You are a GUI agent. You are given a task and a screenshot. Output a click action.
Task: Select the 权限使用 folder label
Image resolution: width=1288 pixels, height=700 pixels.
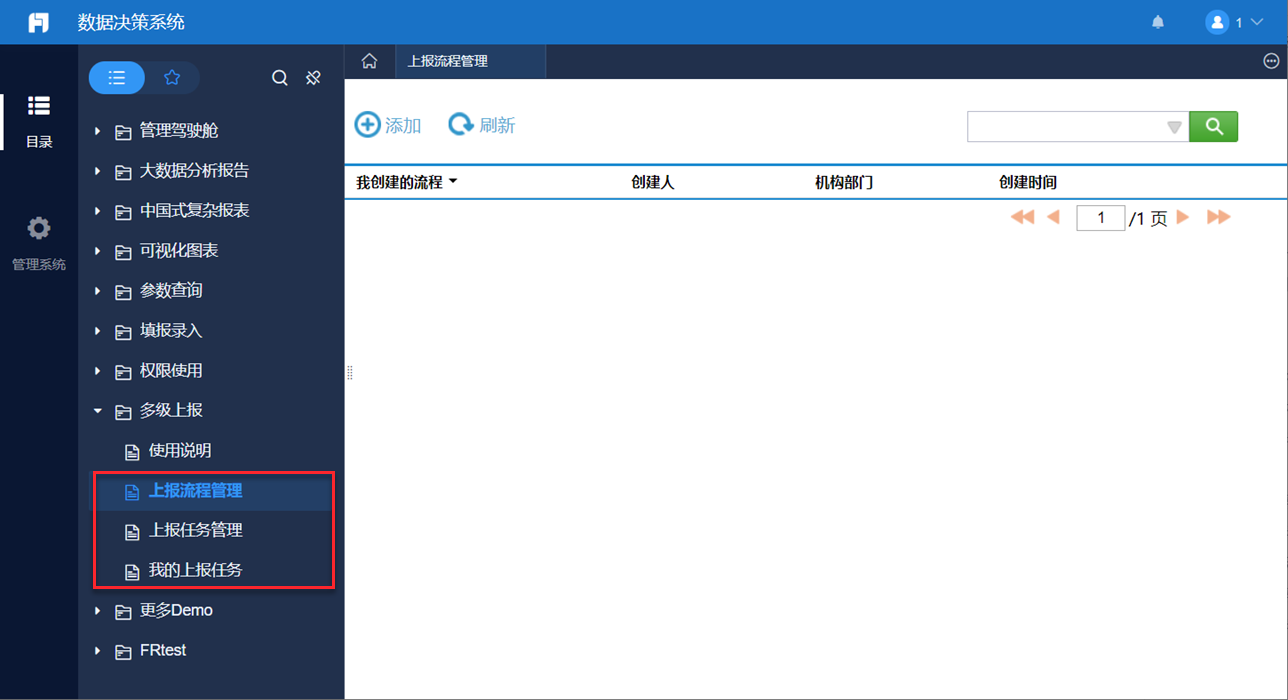point(171,371)
